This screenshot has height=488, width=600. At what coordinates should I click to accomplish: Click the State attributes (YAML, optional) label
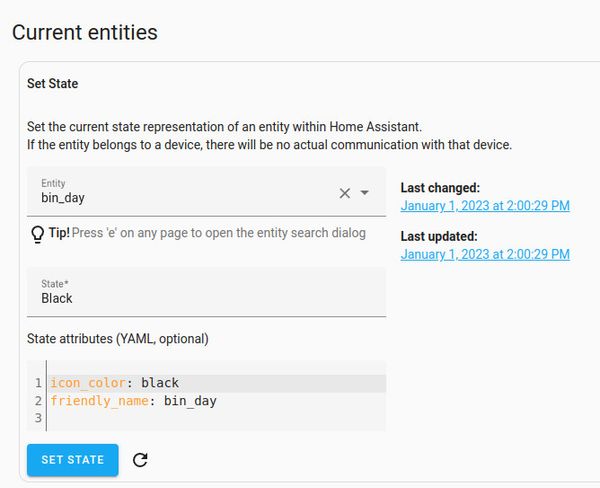(118, 339)
